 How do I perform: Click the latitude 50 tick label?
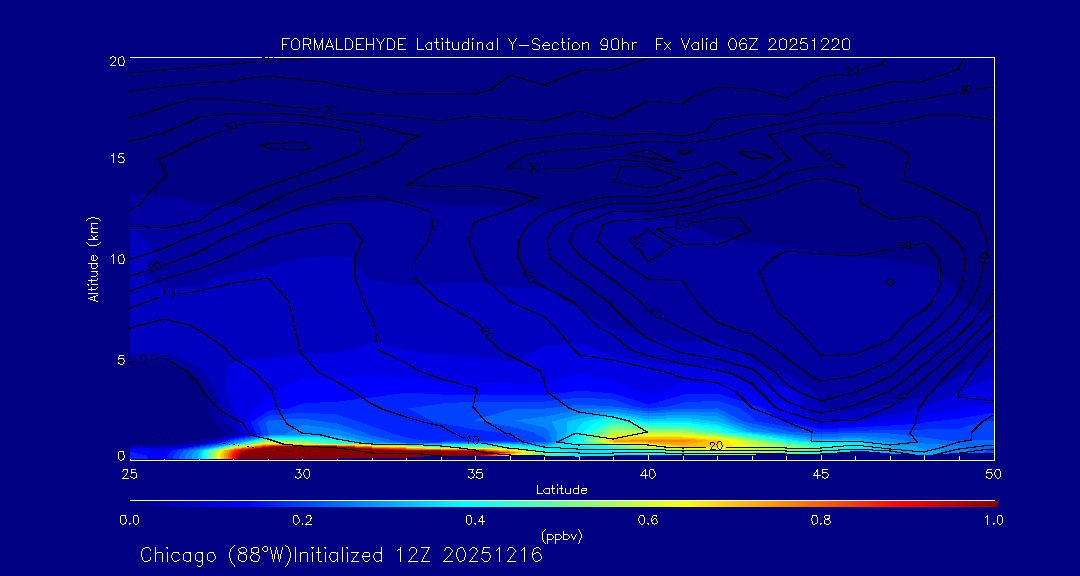(x=994, y=473)
